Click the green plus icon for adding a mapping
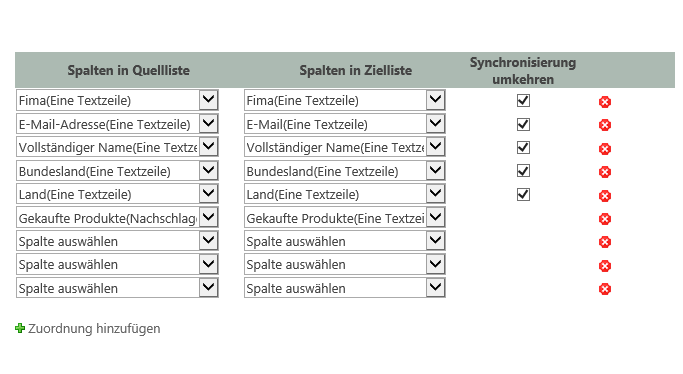 click(x=20, y=328)
